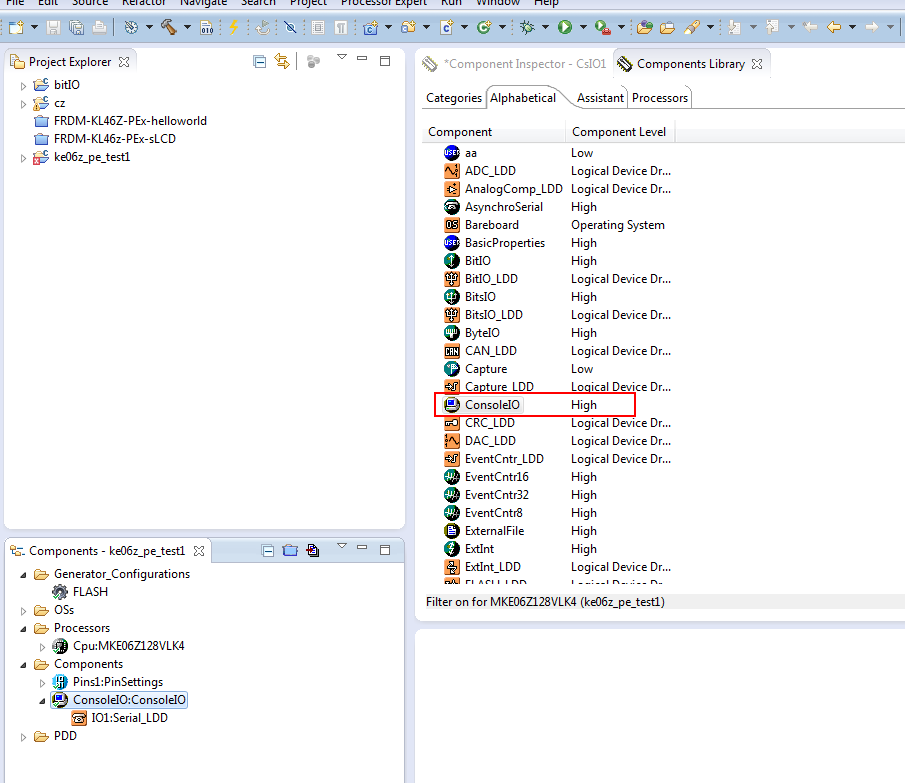
Task: Collapse the ConsoleIO:ConsoleIO node
Action: 42,701
